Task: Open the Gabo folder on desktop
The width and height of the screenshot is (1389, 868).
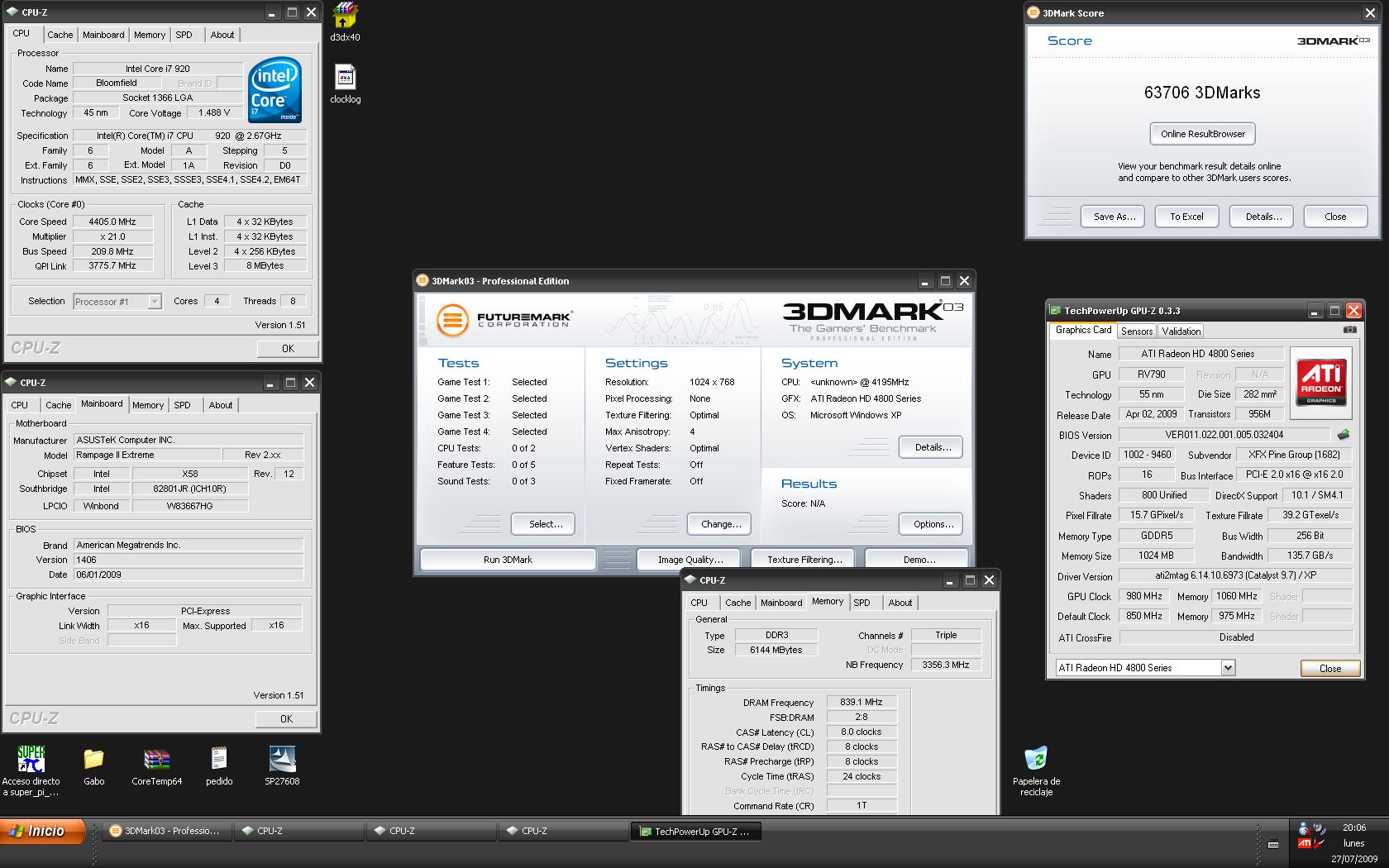Action: 93,765
